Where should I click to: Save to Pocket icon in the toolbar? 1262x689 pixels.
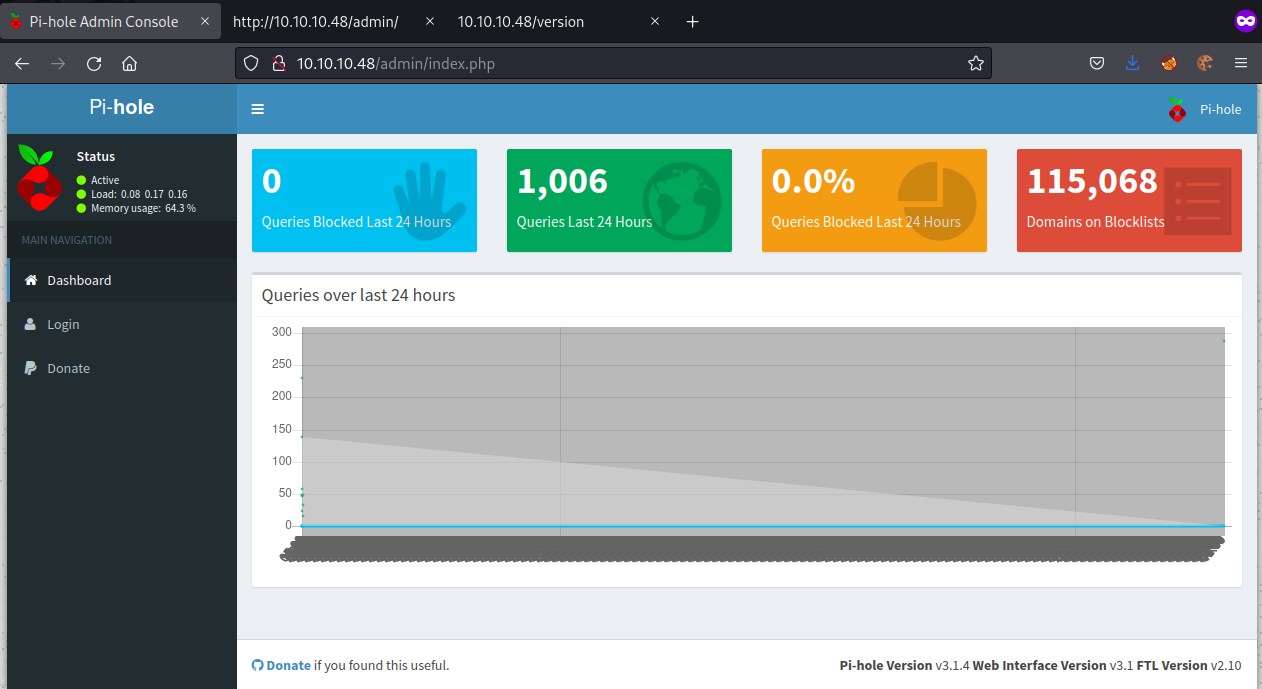click(1097, 64)
